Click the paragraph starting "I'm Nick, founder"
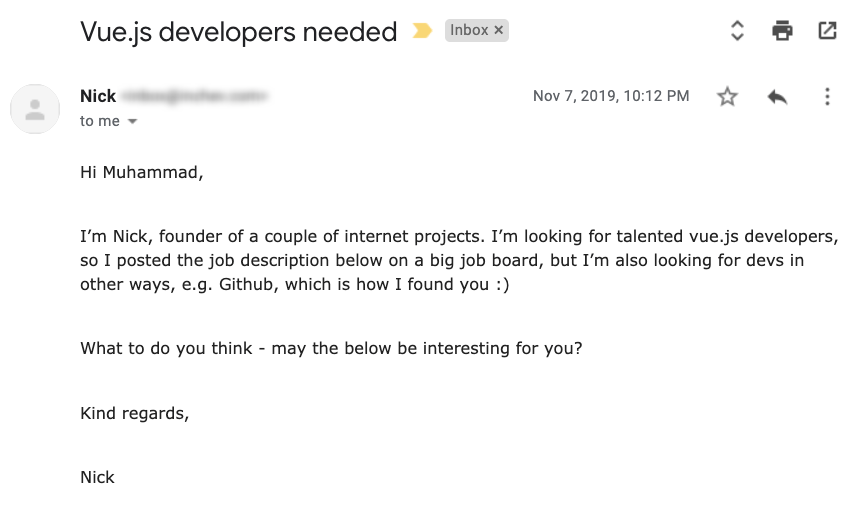 coord(459,260)
